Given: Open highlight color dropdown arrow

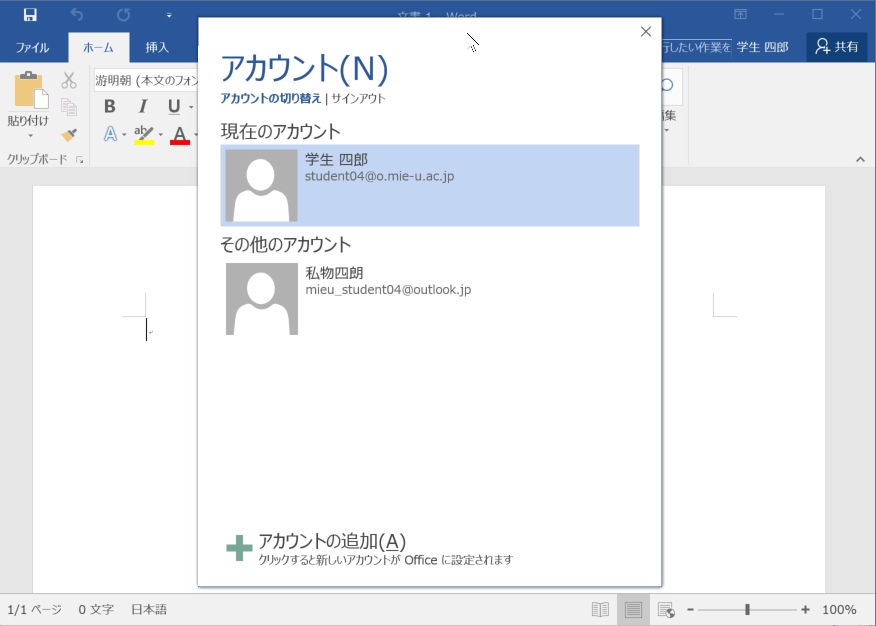Looking at the screenshot, I should click(161, 135).
